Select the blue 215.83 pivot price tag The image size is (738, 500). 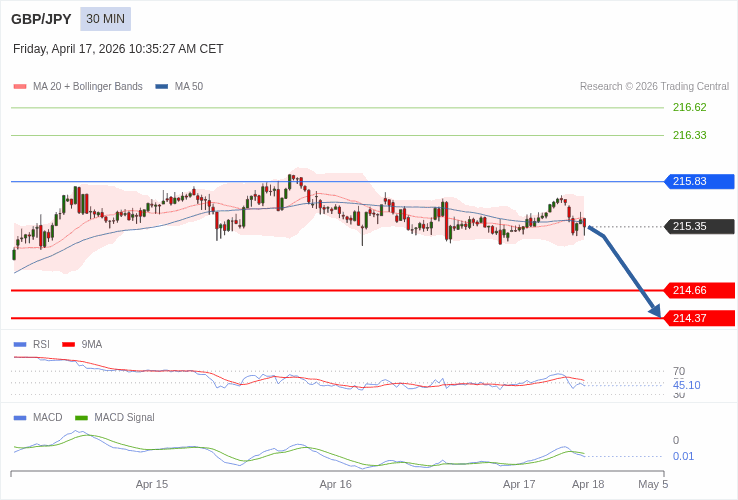[x=699, y=181]
